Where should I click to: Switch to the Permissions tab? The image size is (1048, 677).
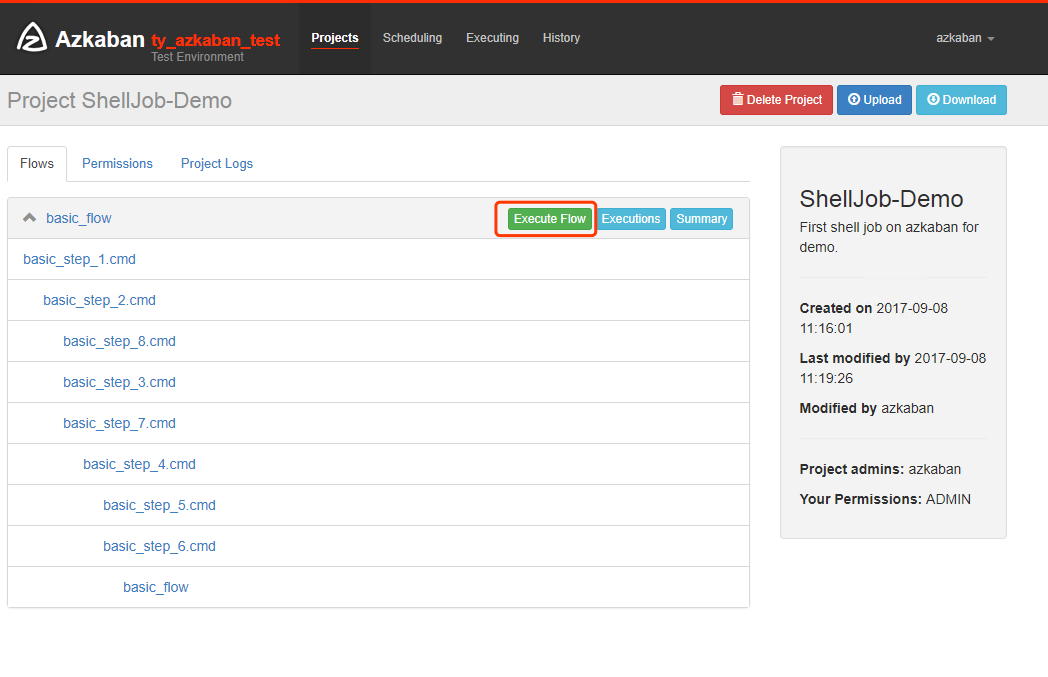point(117,164)
